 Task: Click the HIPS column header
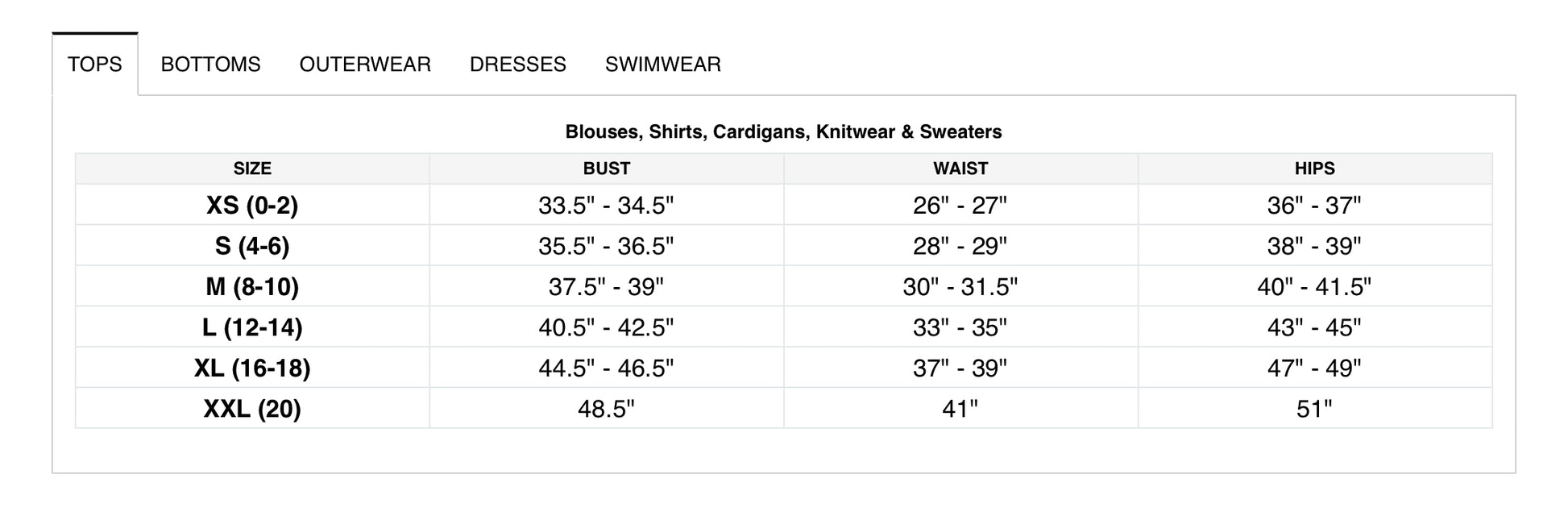click(1315, 169)
